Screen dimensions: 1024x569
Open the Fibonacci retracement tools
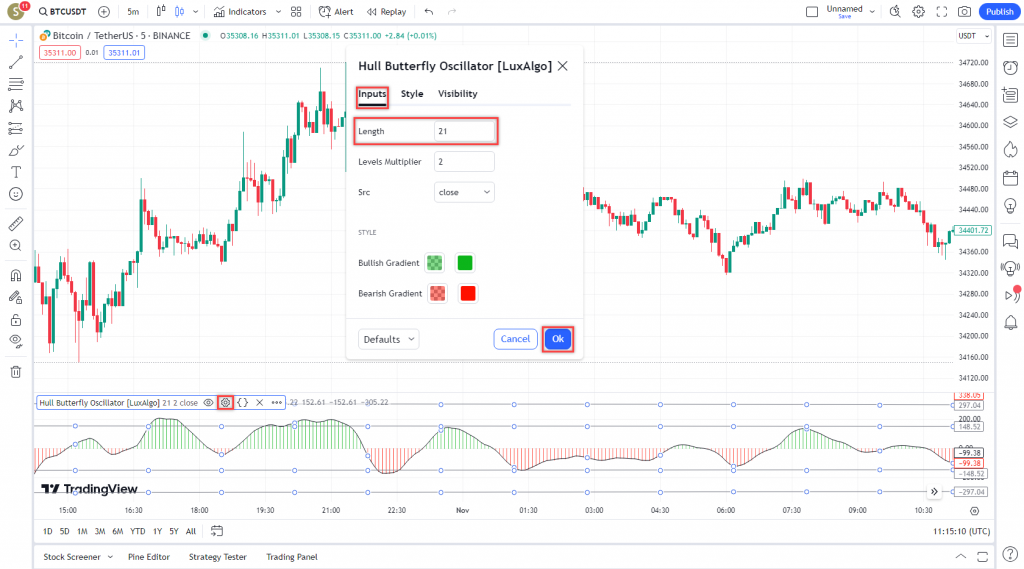click(x=16, y=84)
